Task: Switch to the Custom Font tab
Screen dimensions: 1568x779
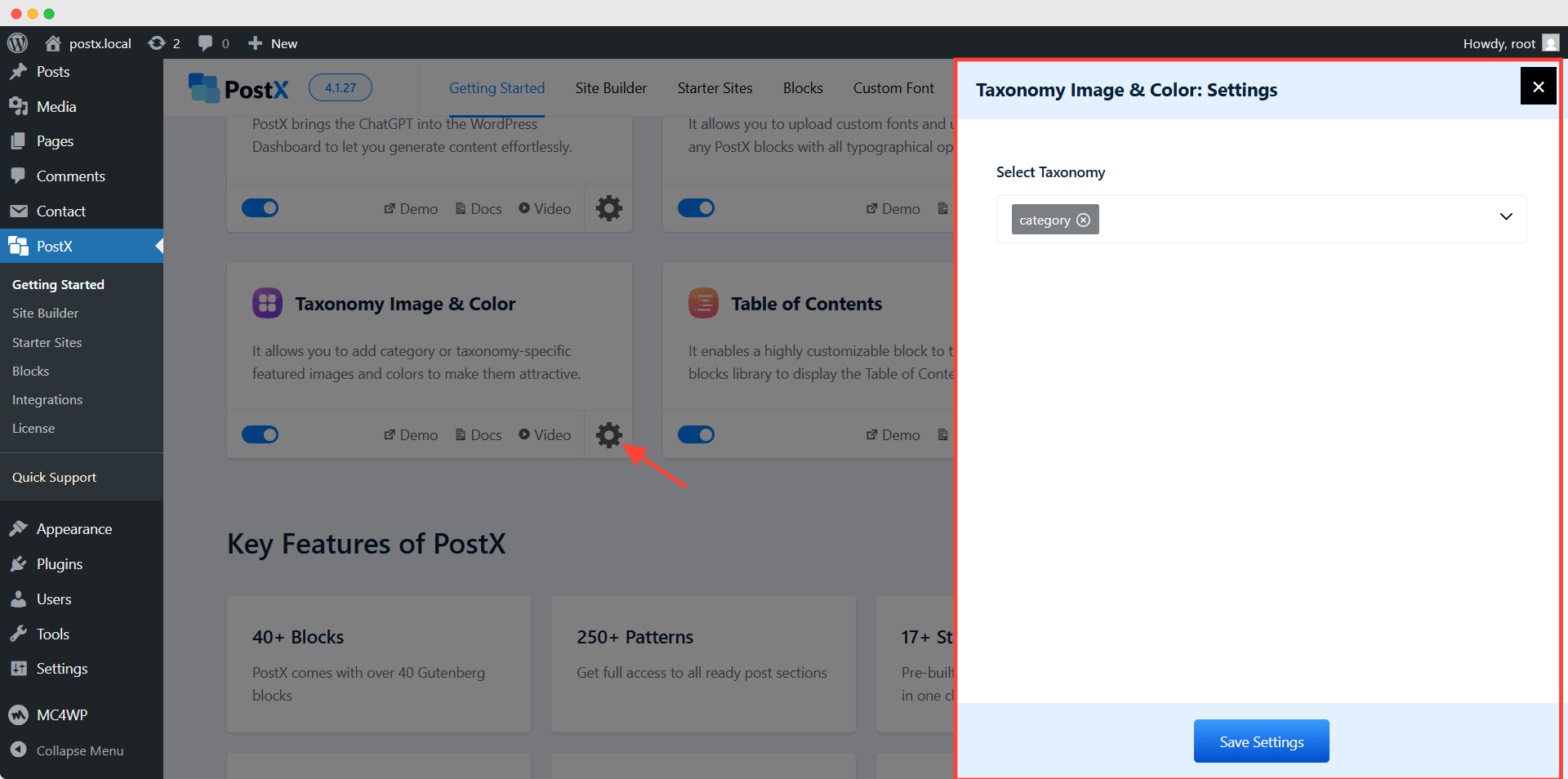Action: [893, 88]
